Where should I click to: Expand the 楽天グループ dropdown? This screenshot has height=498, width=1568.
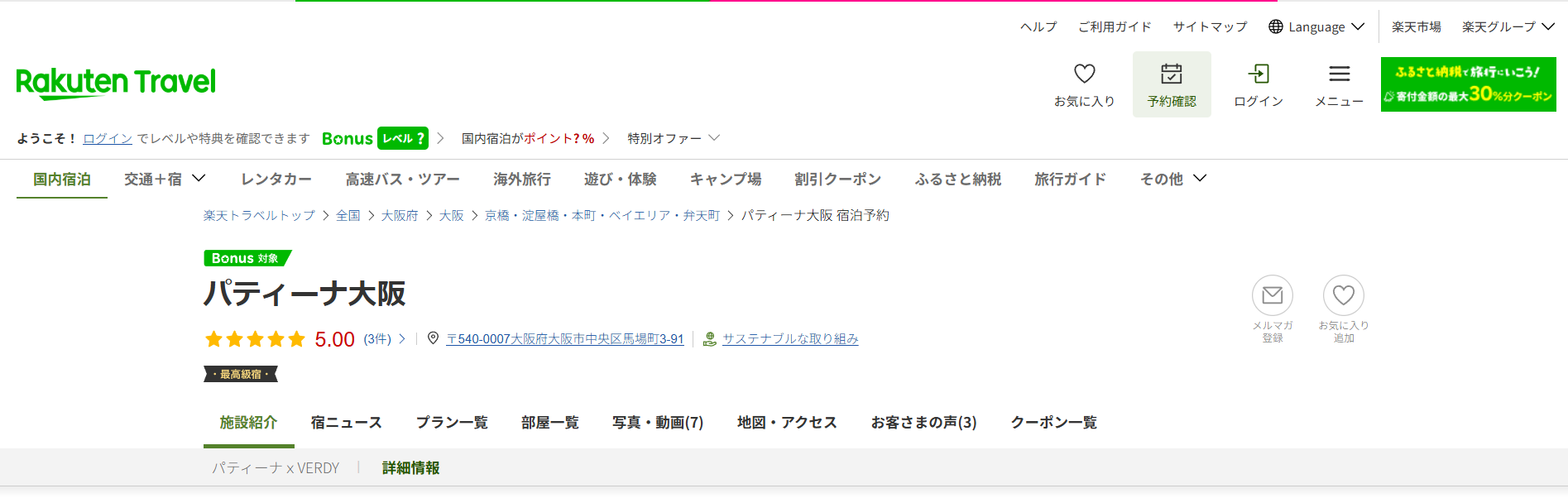point(1508,27)
